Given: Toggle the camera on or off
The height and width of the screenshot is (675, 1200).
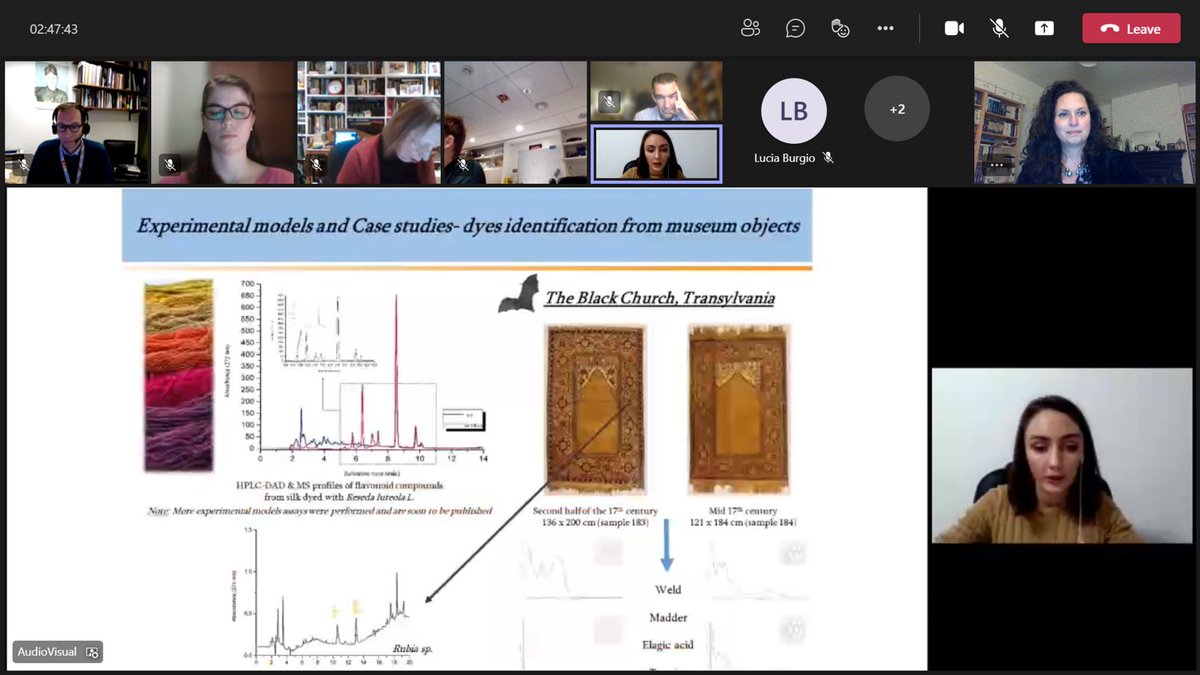Looking at the screenshot, I should (955, 28).
